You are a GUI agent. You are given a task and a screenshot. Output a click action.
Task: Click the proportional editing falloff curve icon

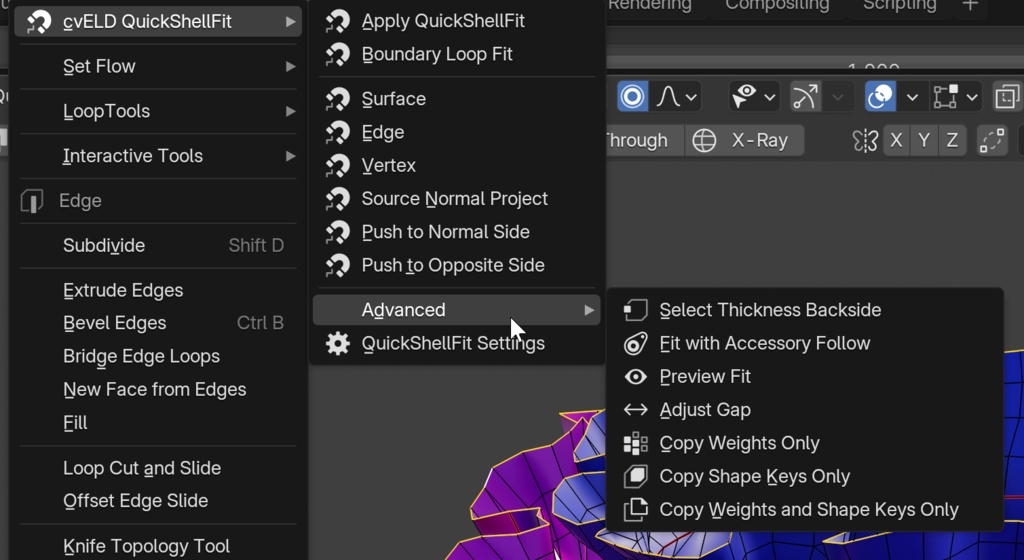click(x=668, y=97)
